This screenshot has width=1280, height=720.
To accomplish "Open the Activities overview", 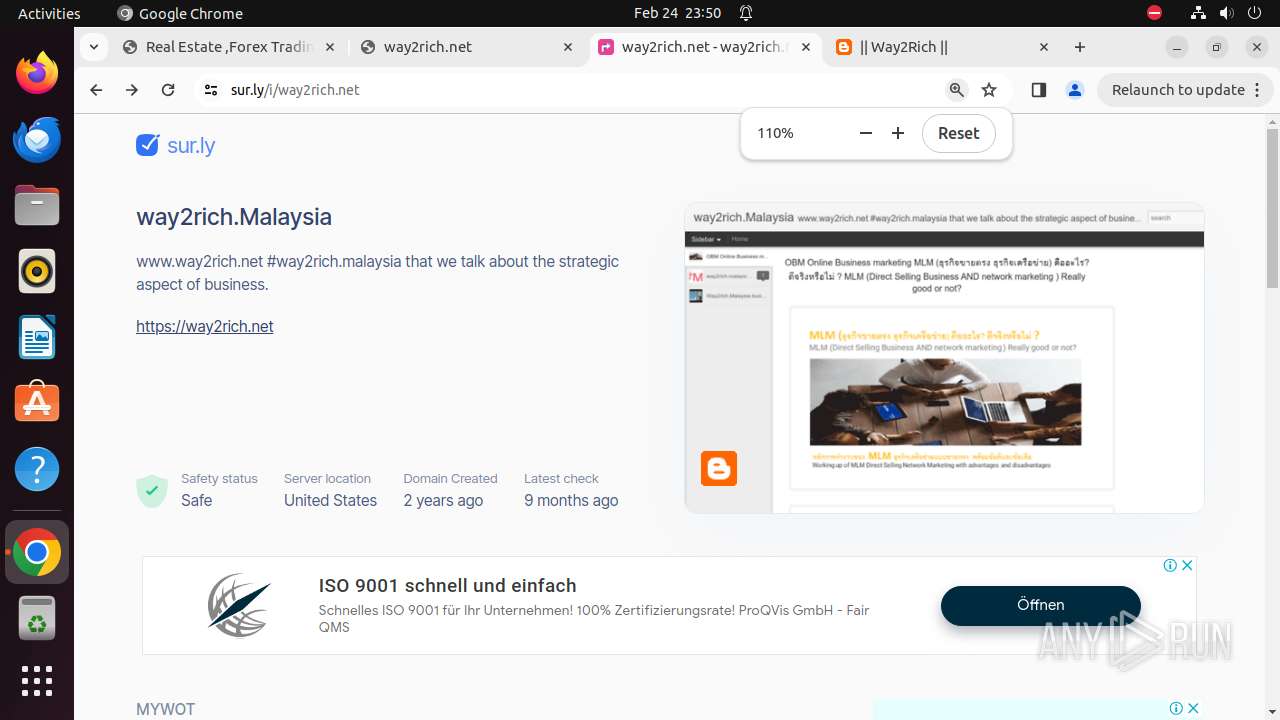I will point(49,13).
